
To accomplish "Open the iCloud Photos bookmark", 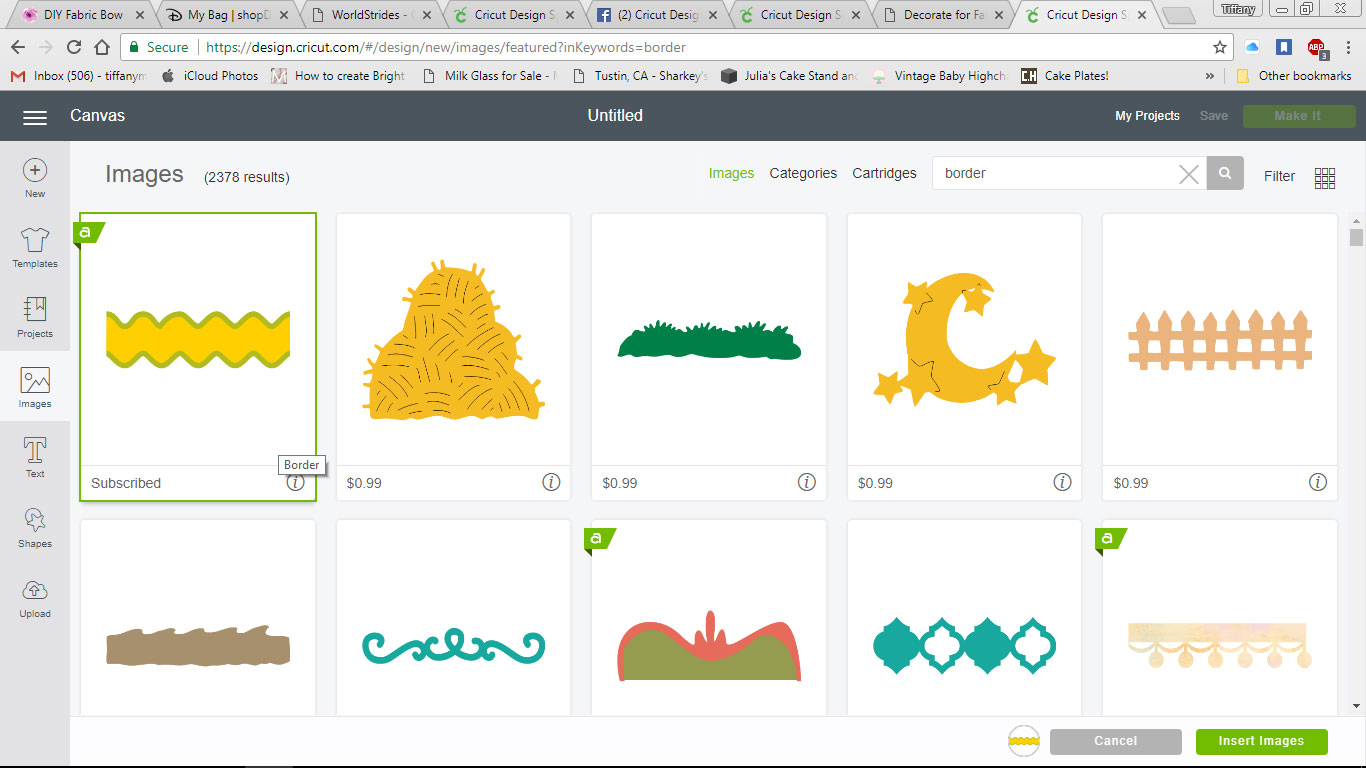I will point(210,76).
